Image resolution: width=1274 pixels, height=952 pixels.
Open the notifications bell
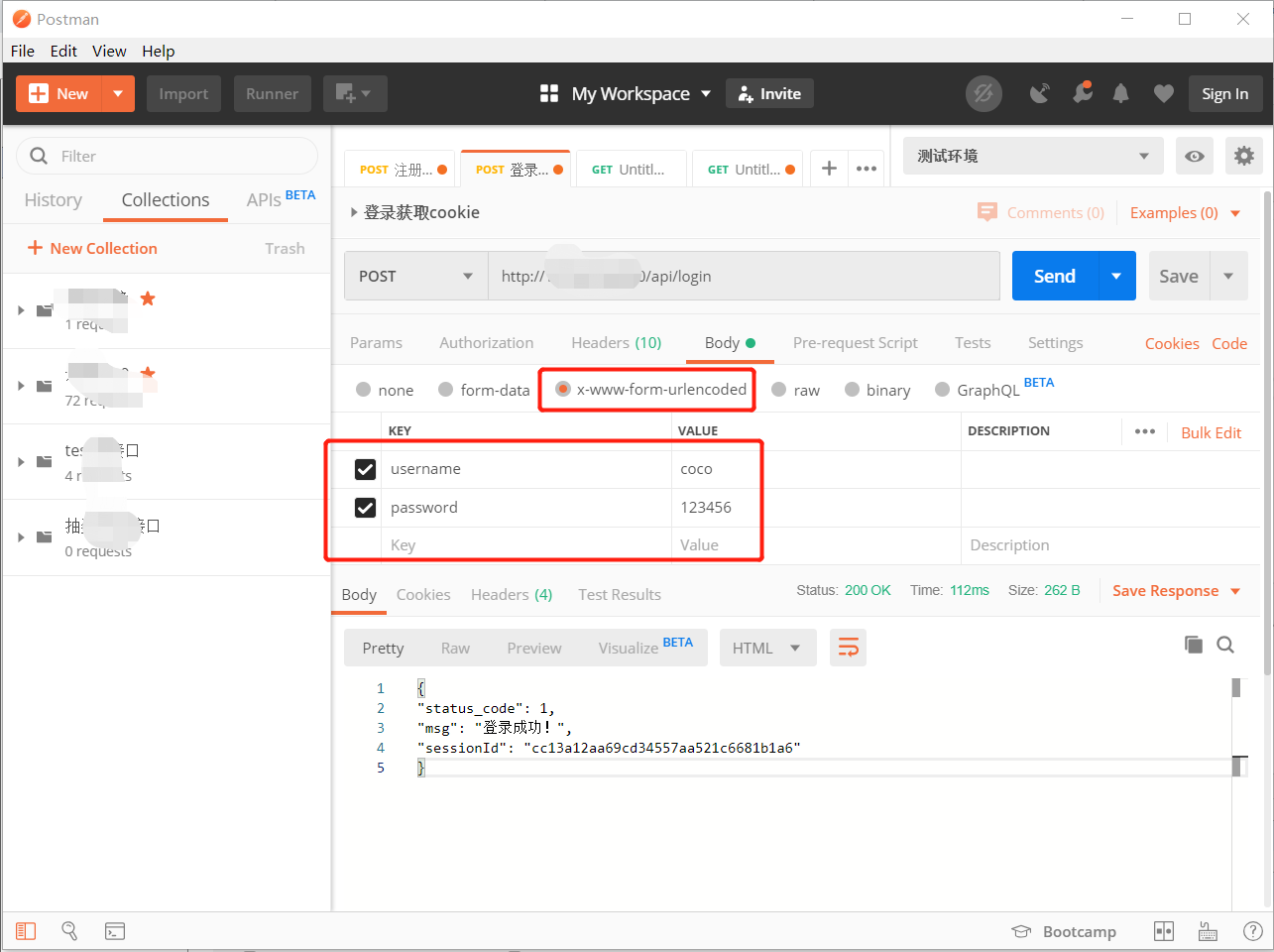(x=1120, y=93)
